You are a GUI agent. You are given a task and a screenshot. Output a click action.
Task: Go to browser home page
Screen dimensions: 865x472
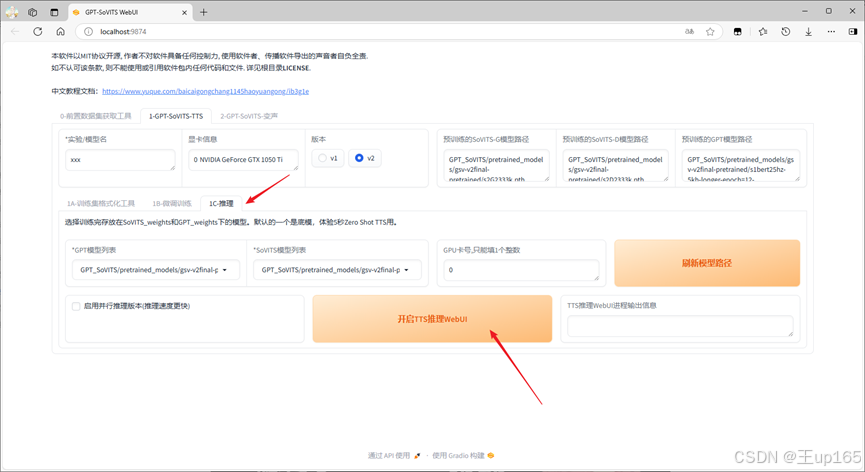click(61, 31)
